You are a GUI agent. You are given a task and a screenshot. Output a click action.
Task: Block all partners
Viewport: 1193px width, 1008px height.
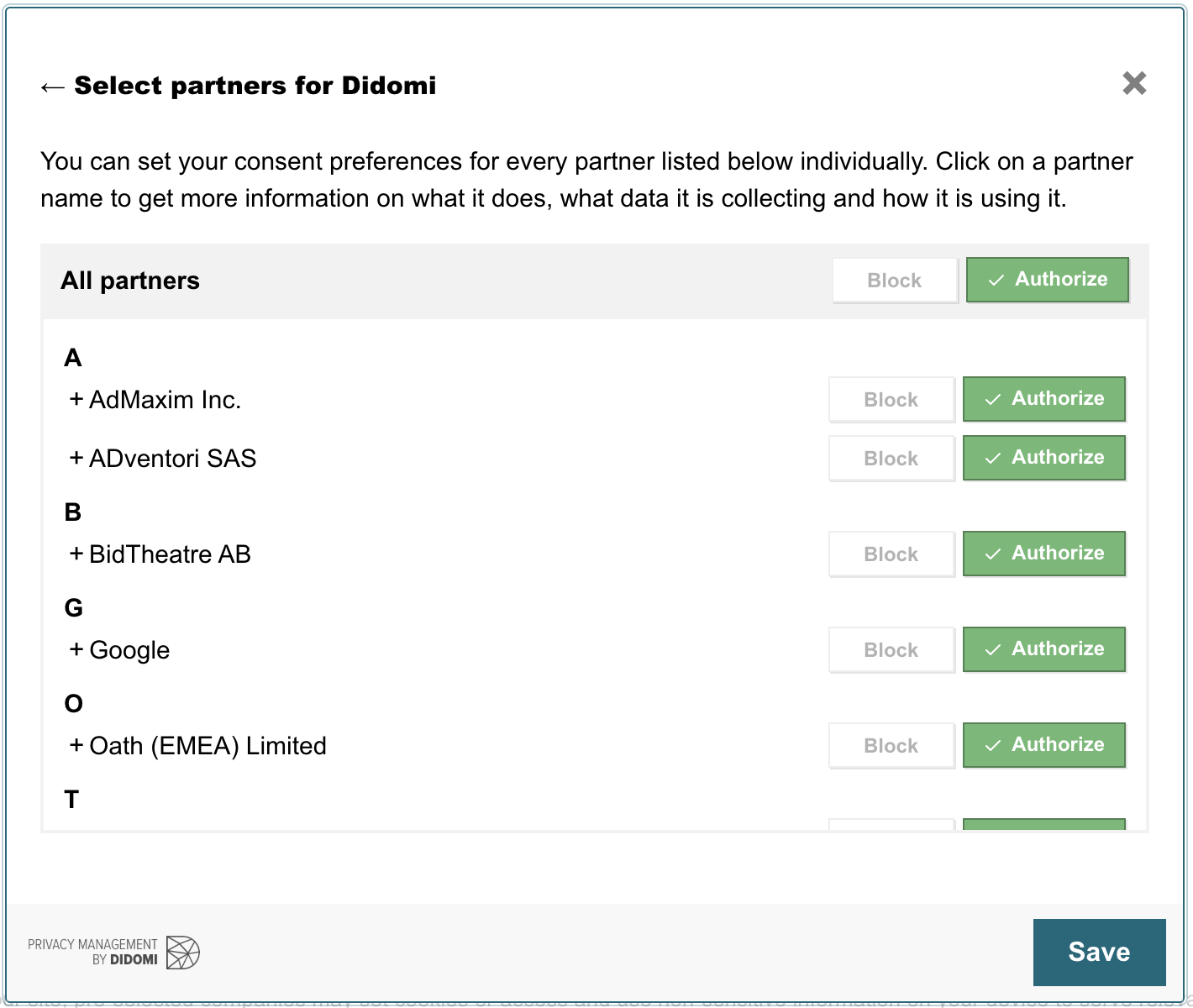[895, 281]
